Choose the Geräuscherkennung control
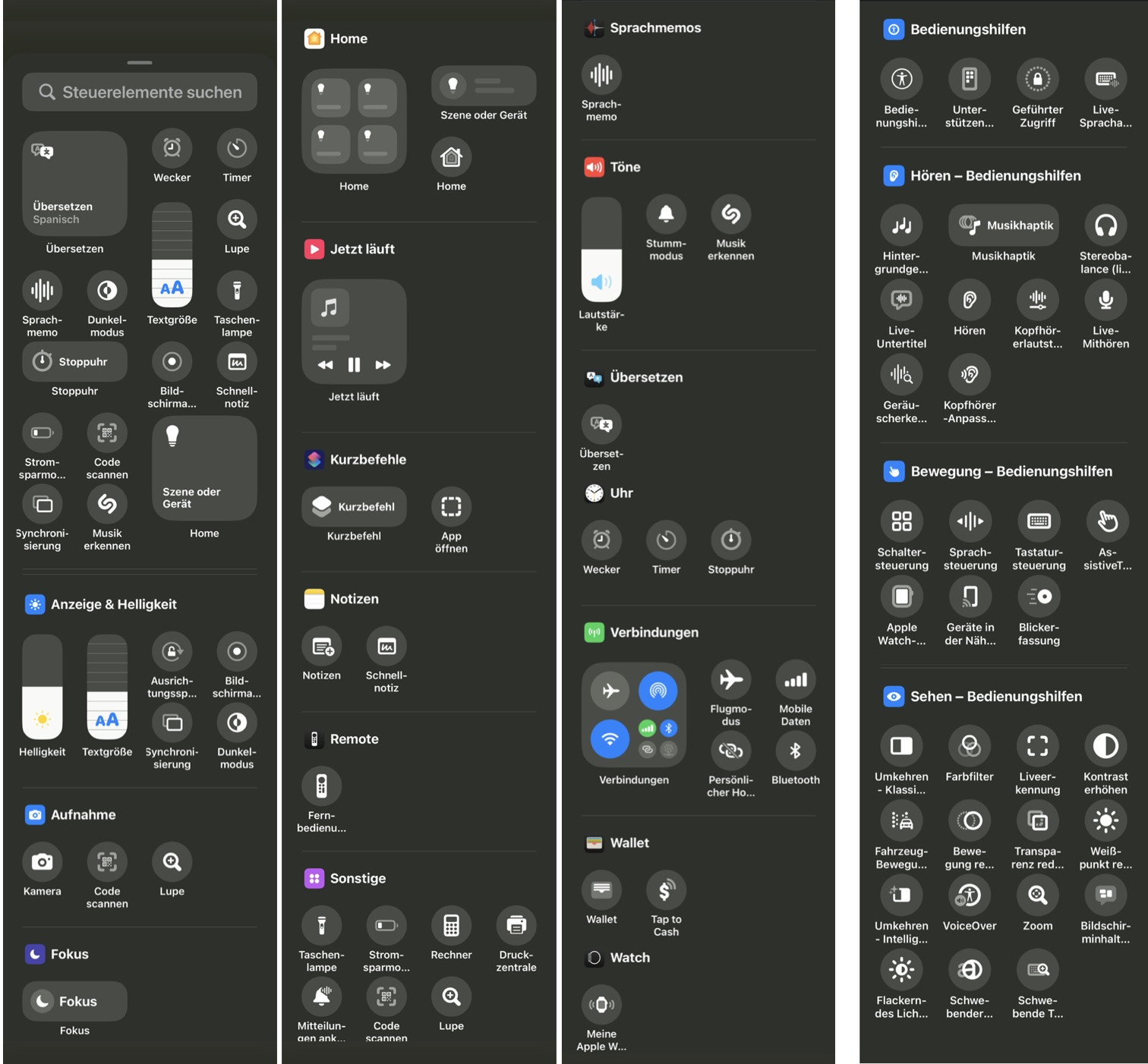 pos(901,374)
